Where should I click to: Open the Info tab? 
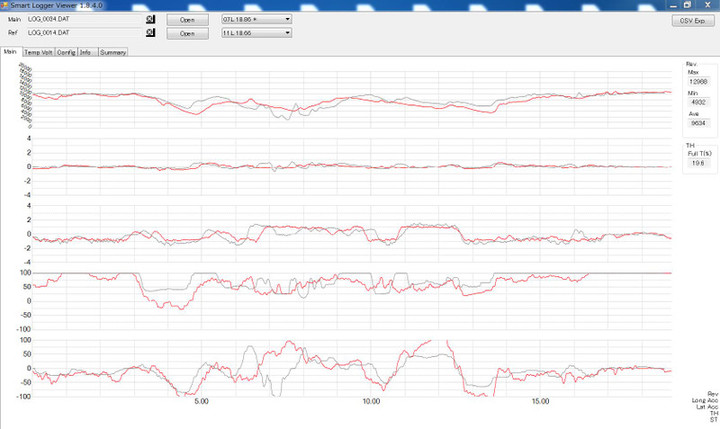coord(87,51)
